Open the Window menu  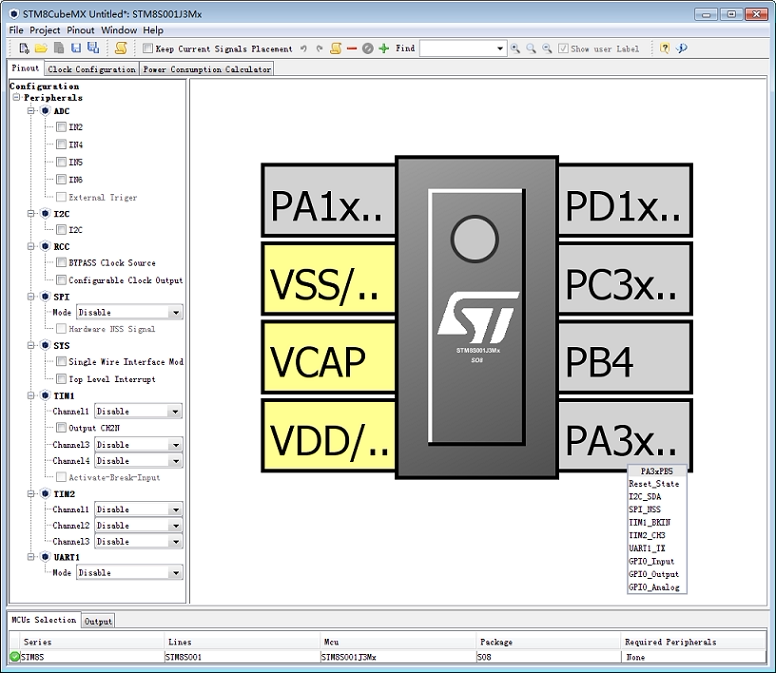pyautogui.click(x=119, y=30)
